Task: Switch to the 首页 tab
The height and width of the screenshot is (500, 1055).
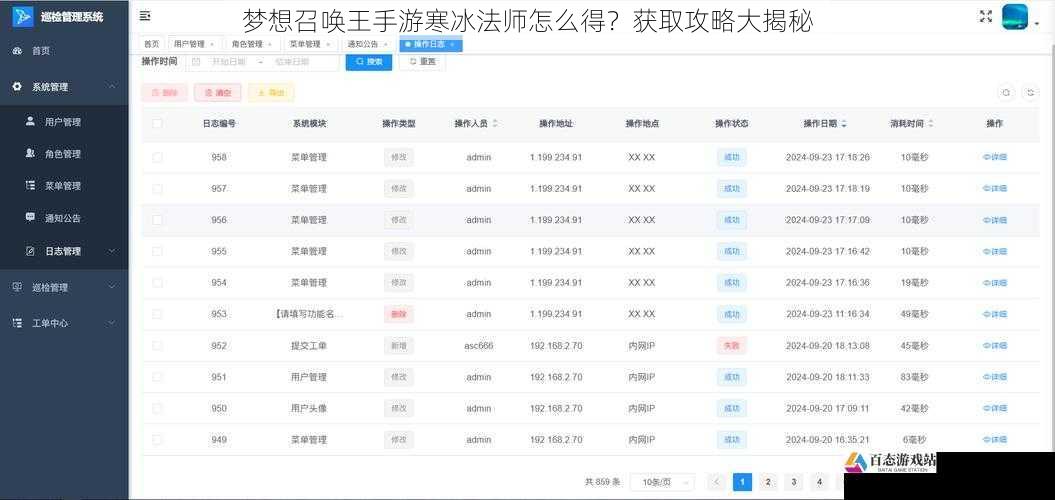Action: click(151, 44)
